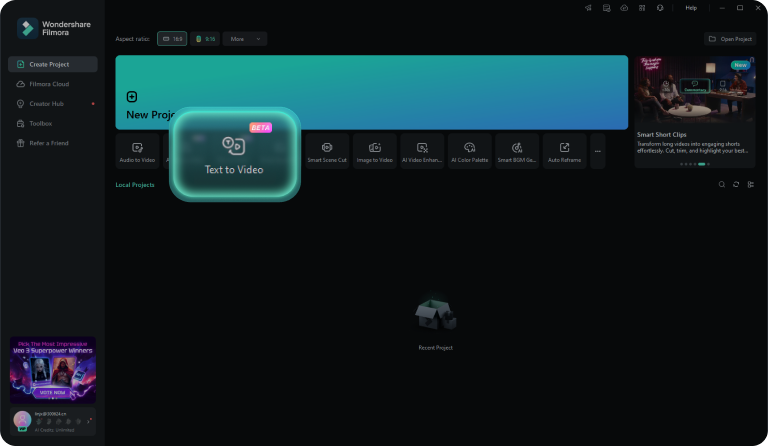This screenshot has height=446, width=768.
Task: Create a New Project from the banner
Action: coord(371,93)
